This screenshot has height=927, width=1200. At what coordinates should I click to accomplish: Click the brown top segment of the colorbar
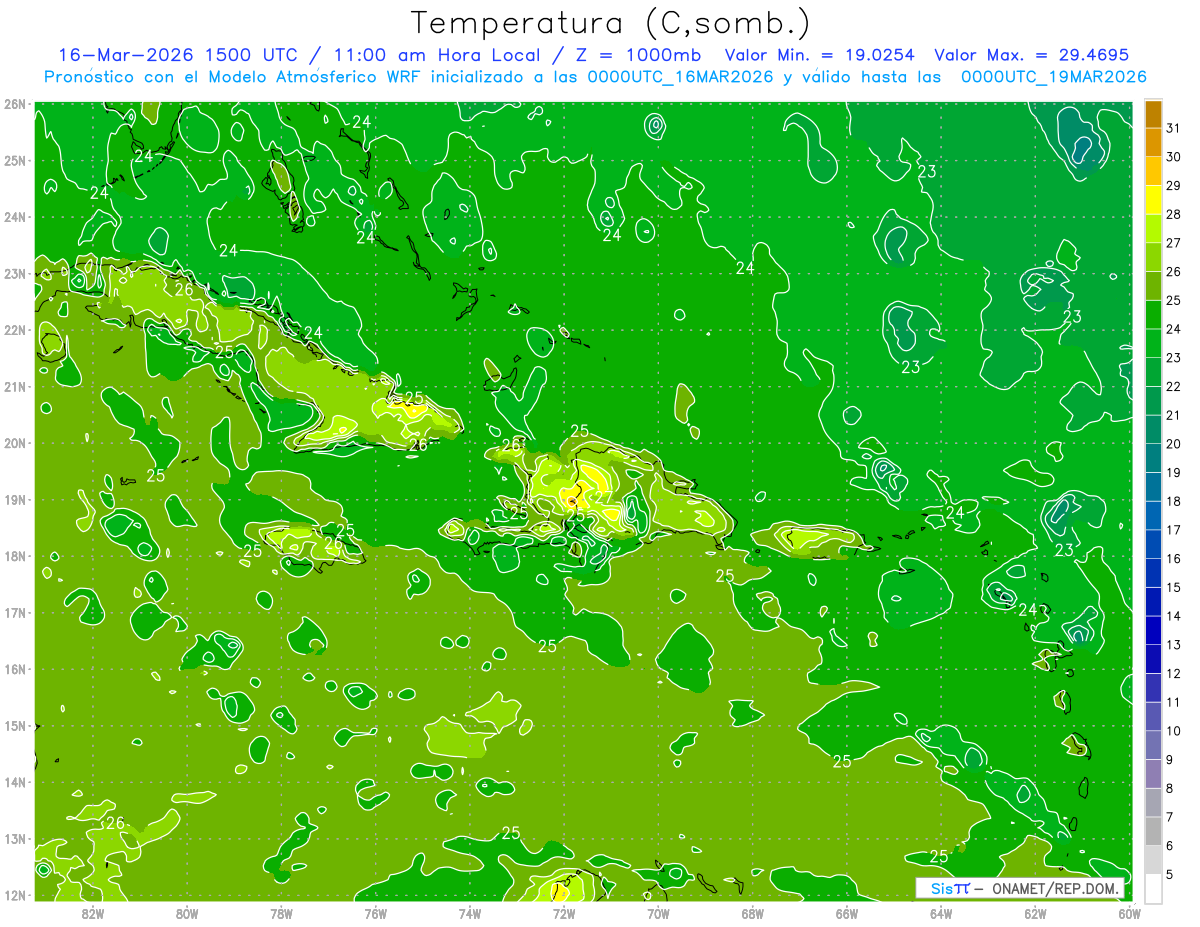click(x=1153, y=114)
